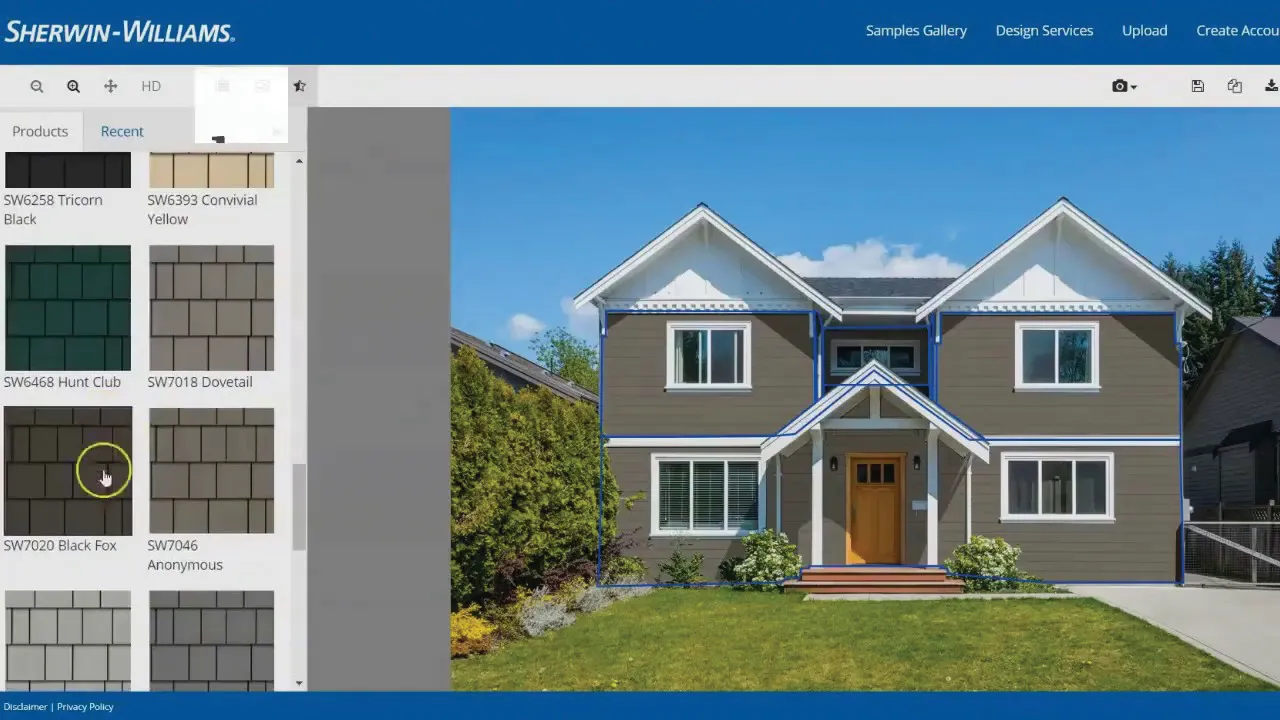
Task: Click the Upload link in header
Action: [1144, 31]
